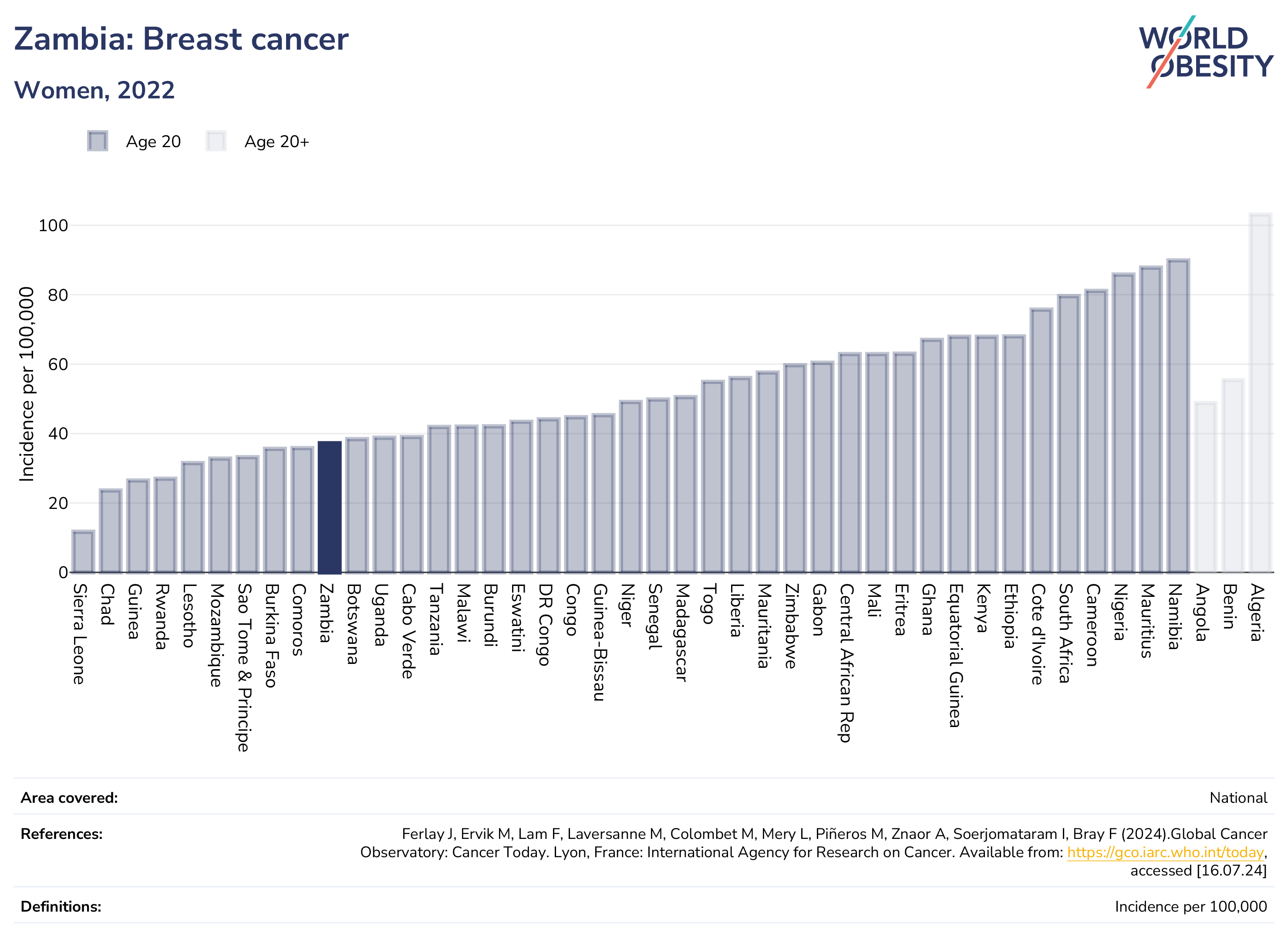This screenshot has height=946, width=1288.
Task: Click the Zambia: Breast cancer title
Action: pos(181,39)
